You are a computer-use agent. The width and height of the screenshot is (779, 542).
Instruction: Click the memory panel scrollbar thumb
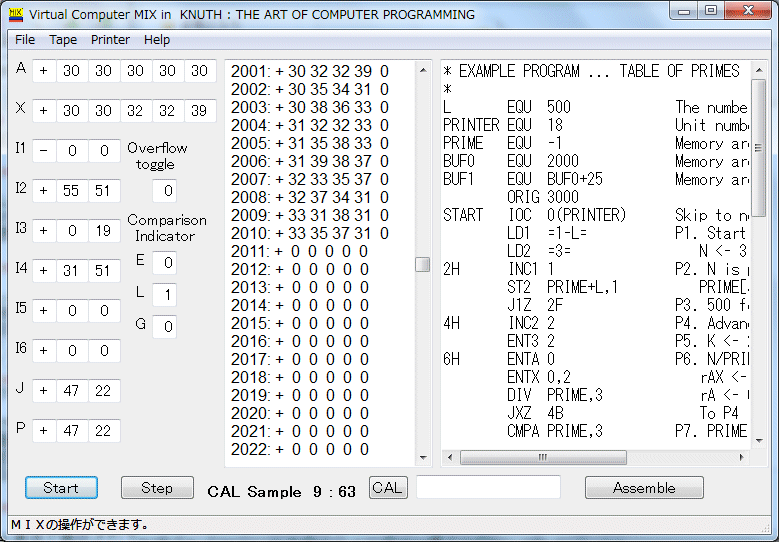423,264
